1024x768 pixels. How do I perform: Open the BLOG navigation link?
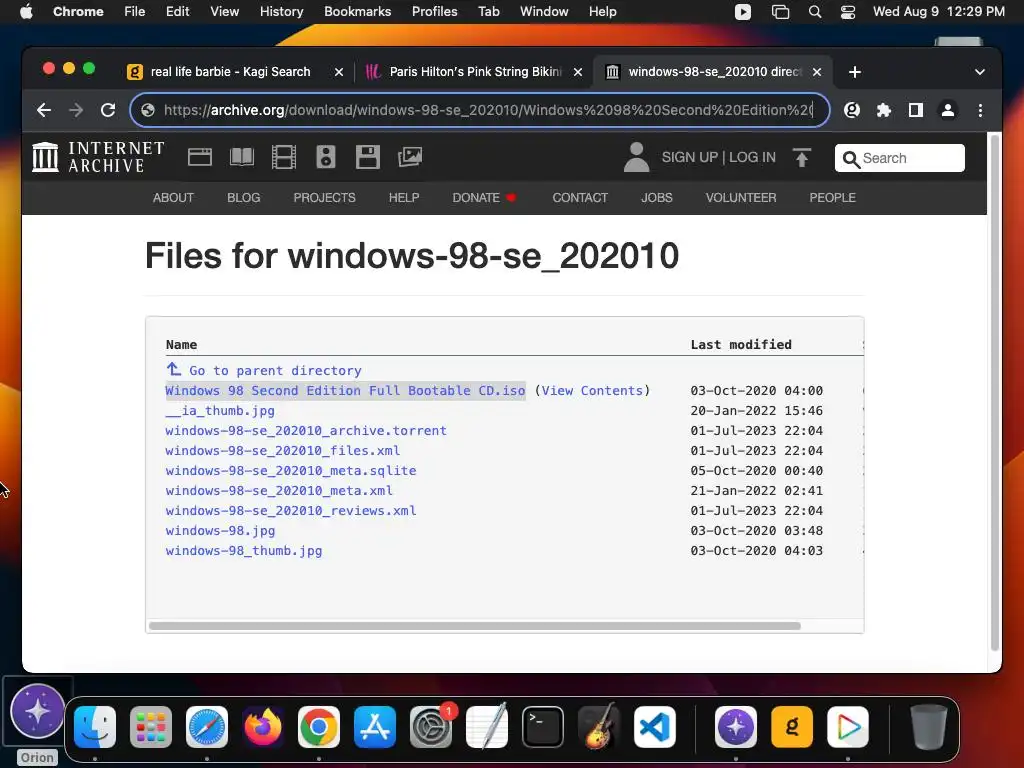[x=244, y=198]
